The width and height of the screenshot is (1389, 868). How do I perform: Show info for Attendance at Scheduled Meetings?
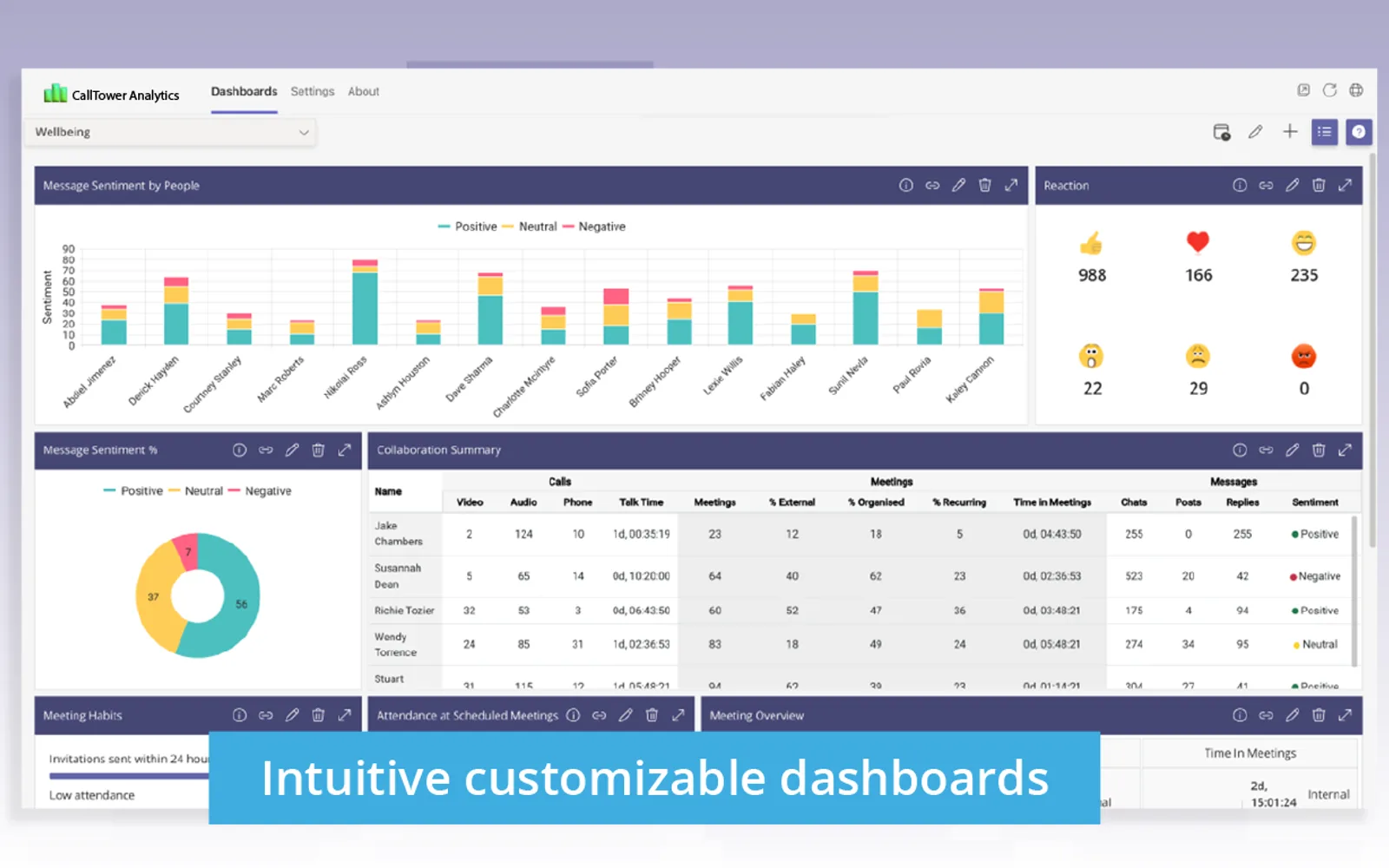tap(573, 715)
